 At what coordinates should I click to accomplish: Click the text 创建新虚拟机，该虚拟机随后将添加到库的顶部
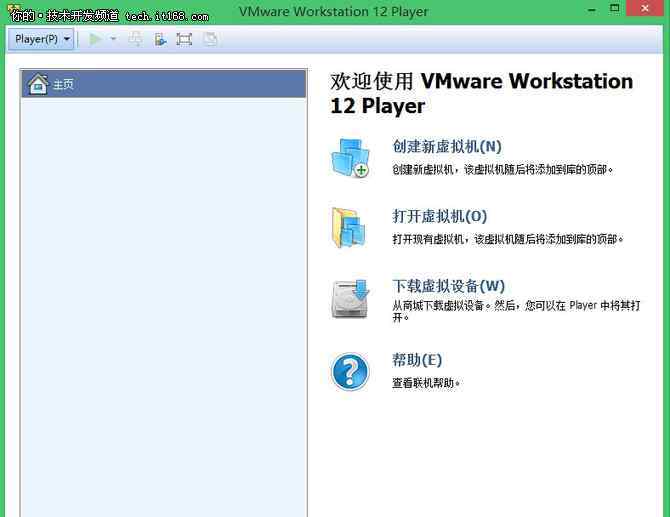[502, 170]
